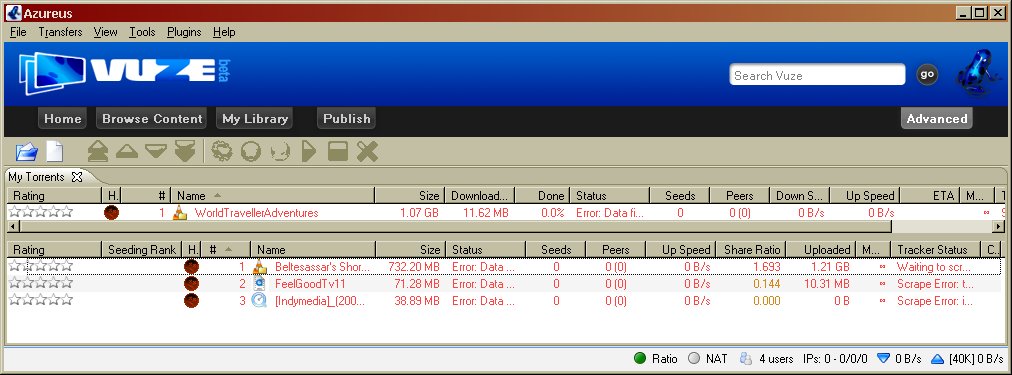1012x375 pixels.
Task: Move the torrent to bottom of queue
Action: [x=185, y=152]
